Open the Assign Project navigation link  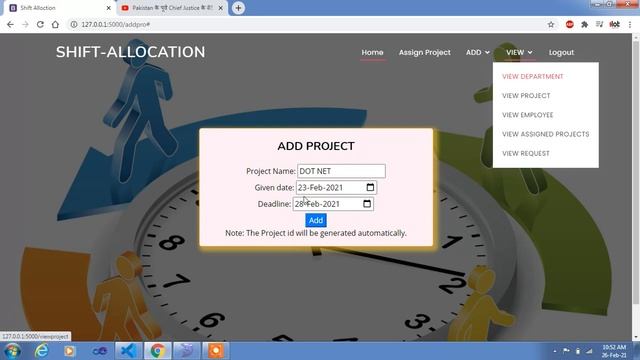pyautogui.click(x=424, y=52)
